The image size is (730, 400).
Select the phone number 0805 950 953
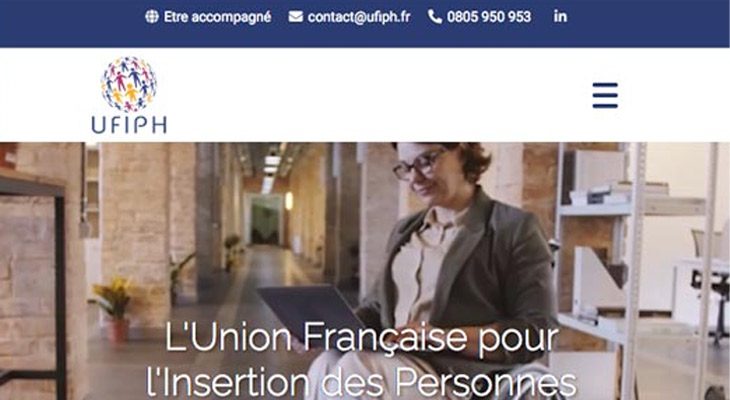[489, 17]
